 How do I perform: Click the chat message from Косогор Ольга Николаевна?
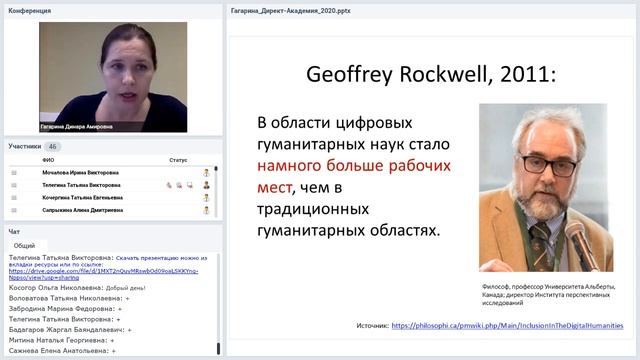click(77, 288)
